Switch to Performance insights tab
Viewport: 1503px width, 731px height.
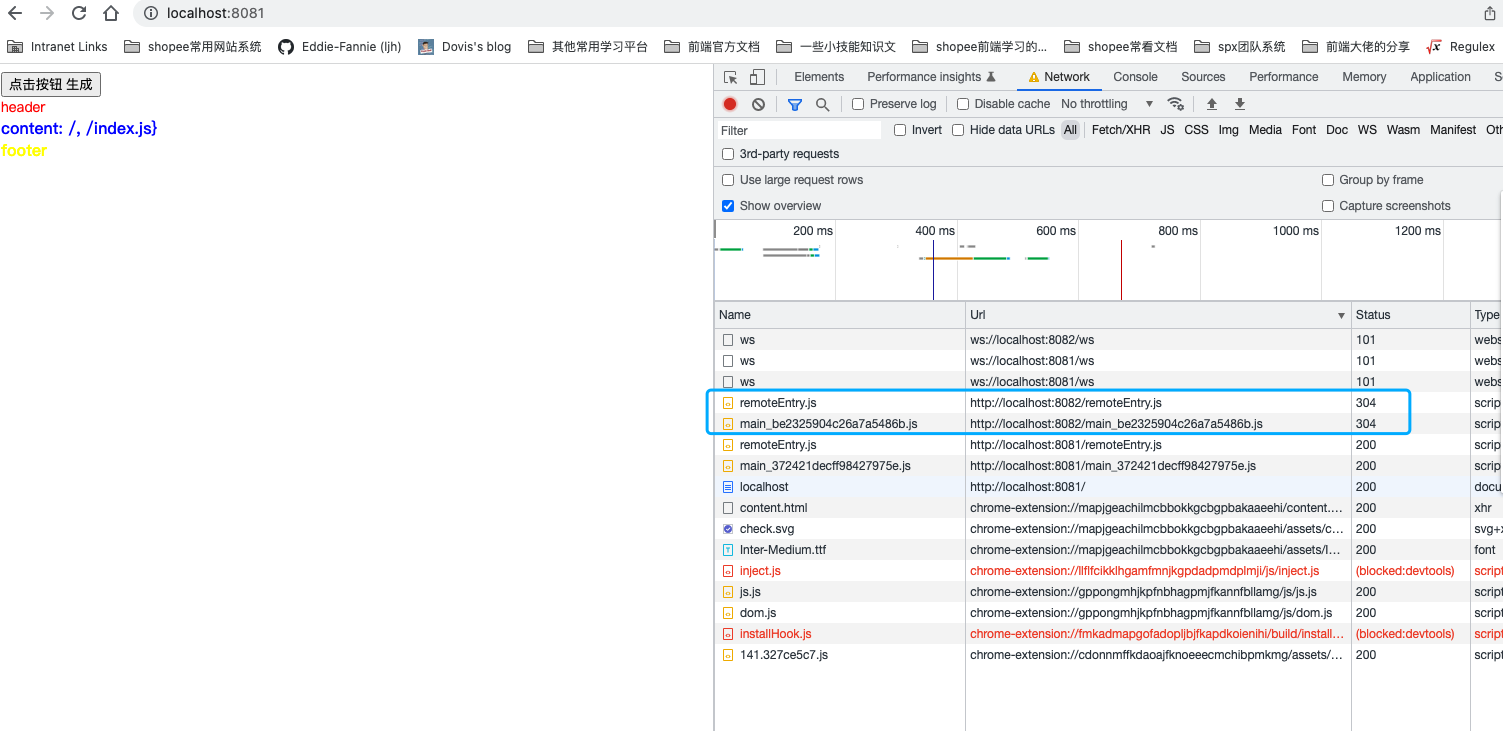(x=932, y=77)
